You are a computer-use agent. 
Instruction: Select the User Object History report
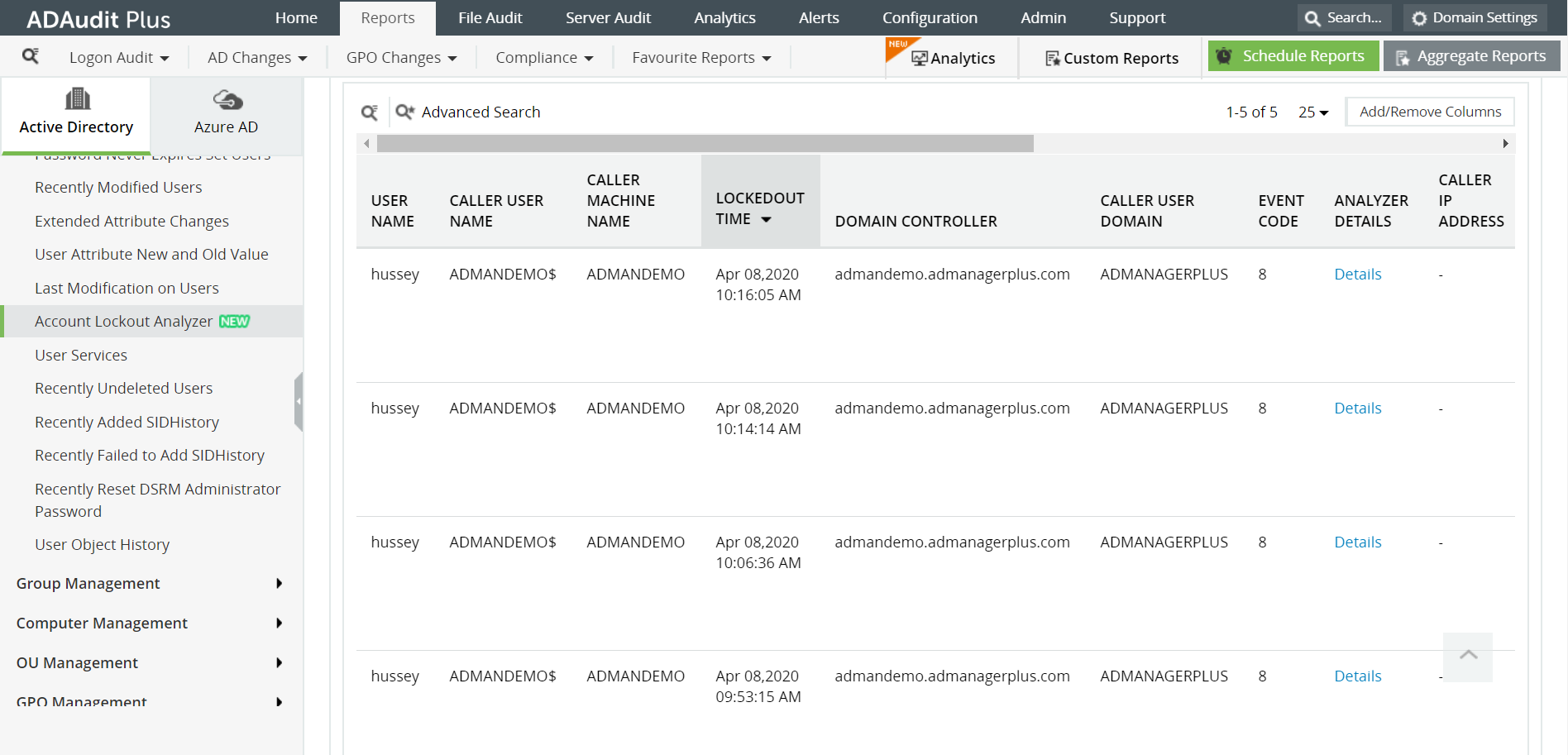102,544
